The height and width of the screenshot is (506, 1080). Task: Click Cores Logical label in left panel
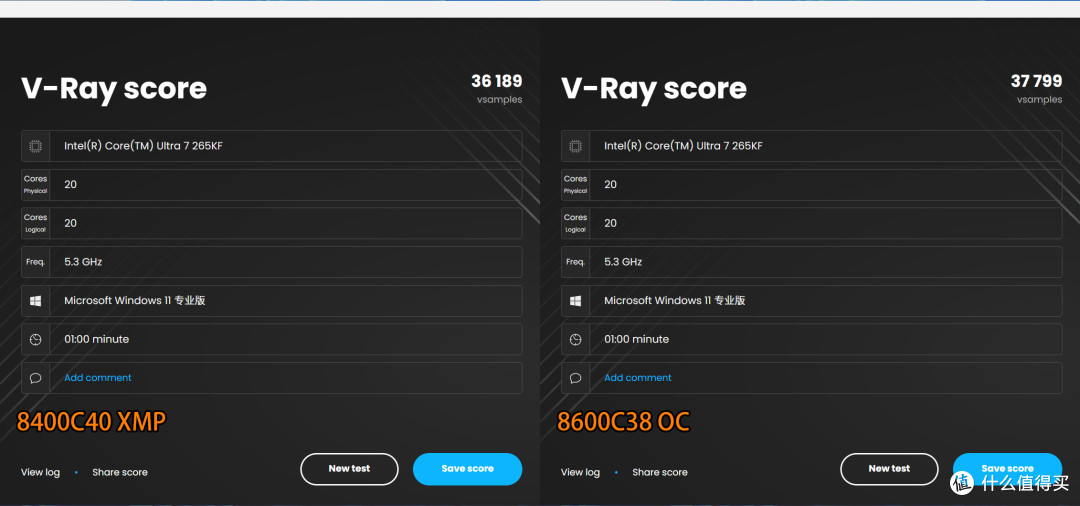click(35, 223)
